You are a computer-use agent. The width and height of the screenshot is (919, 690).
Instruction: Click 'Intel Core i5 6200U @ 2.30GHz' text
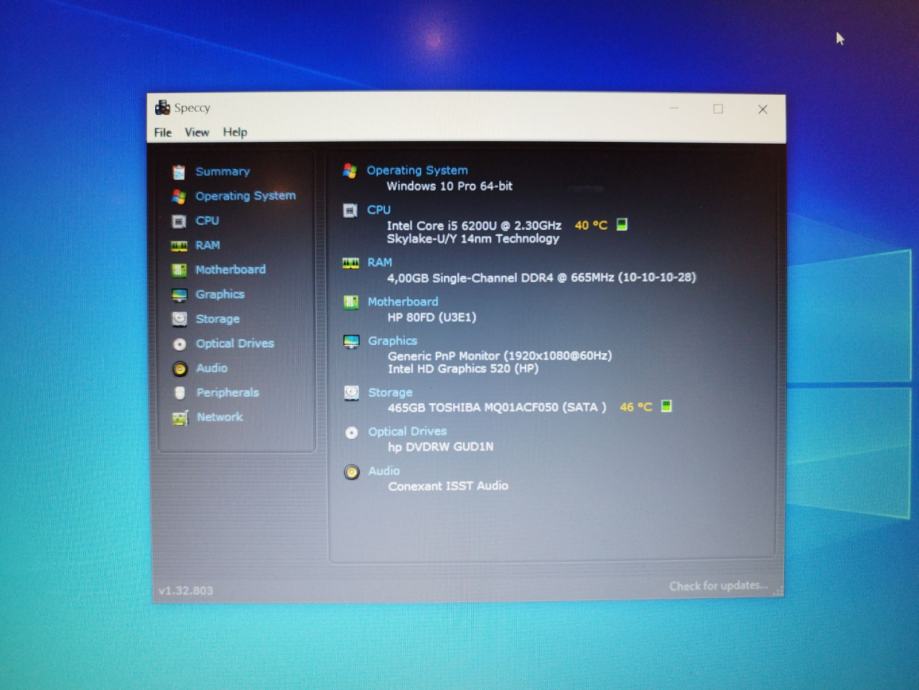(x=474, y=226)
